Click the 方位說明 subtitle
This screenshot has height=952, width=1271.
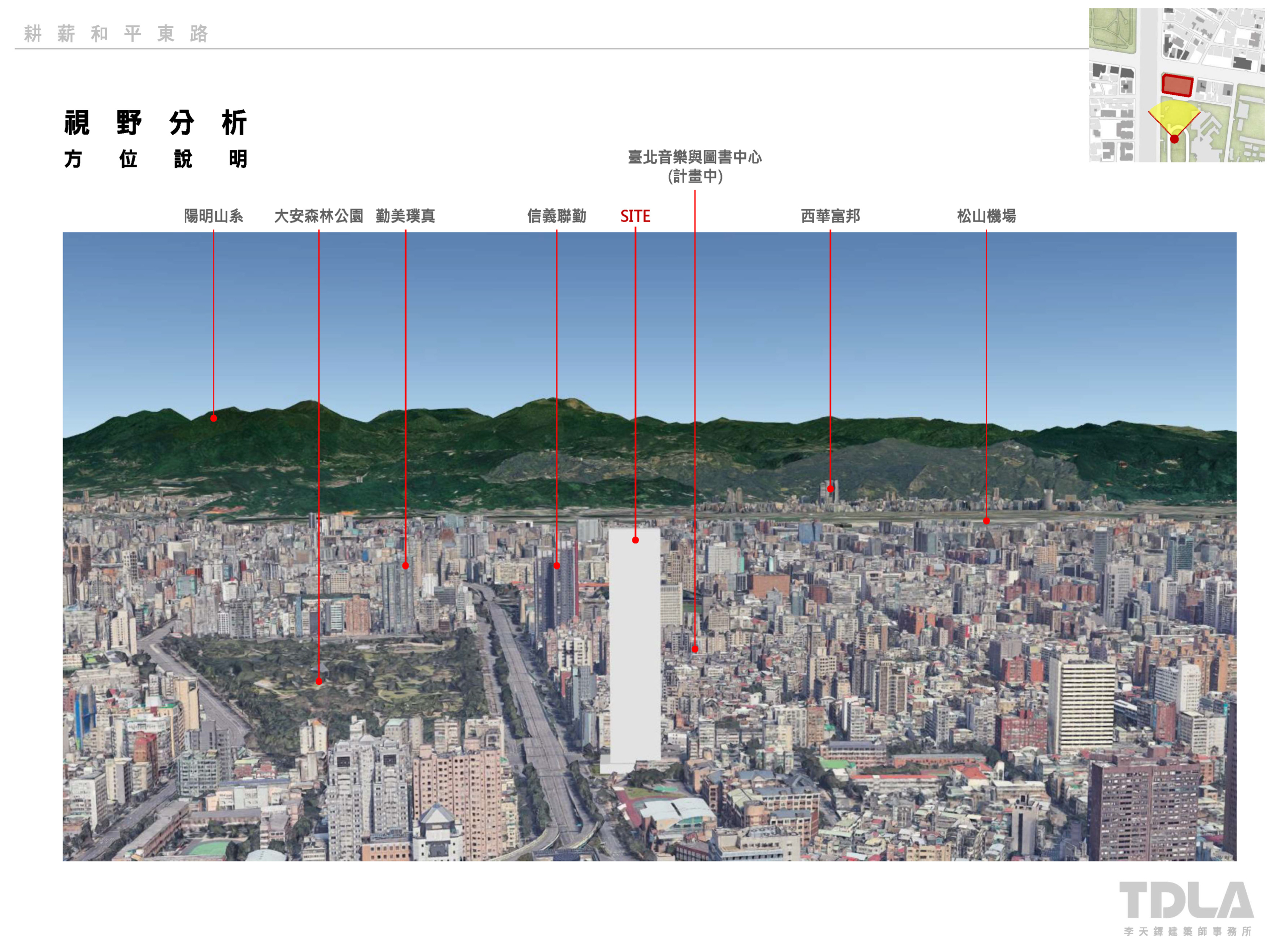click(x=155, y=159)
